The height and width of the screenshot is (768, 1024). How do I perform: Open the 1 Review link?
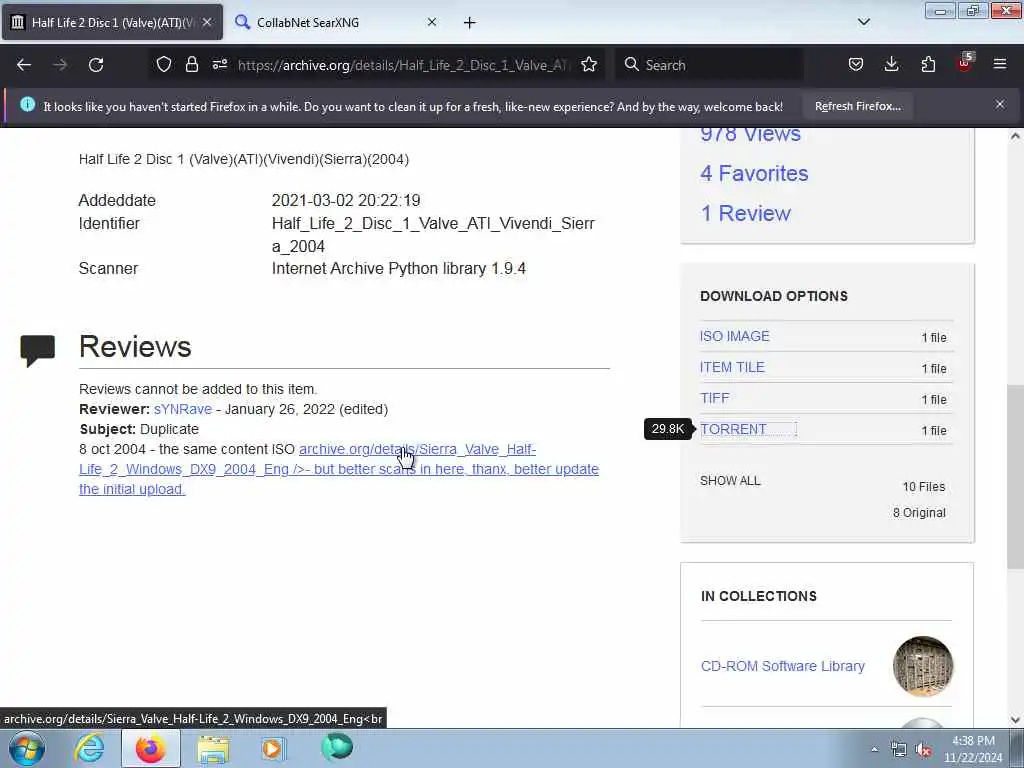point(745,214)
